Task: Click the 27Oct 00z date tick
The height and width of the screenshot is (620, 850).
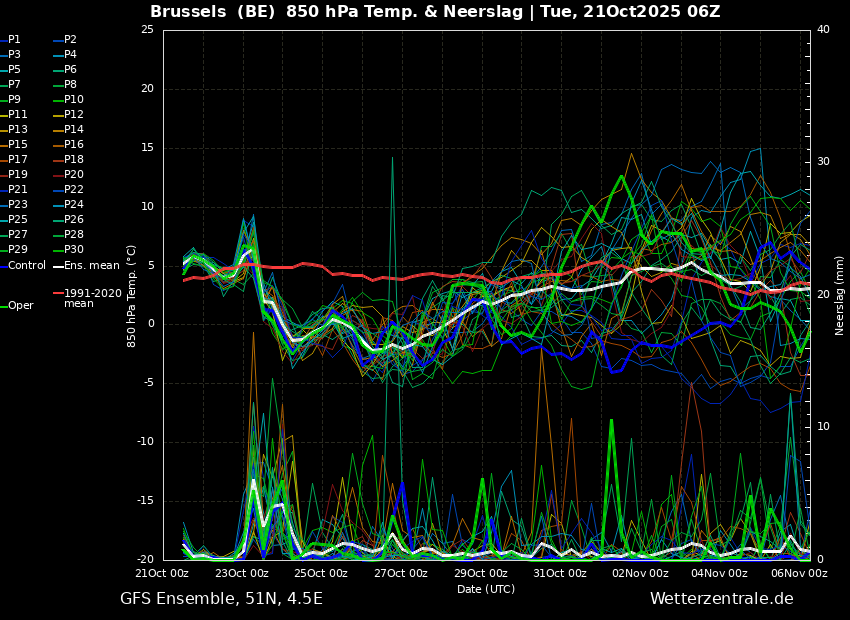Action: [x=401, y=573]
